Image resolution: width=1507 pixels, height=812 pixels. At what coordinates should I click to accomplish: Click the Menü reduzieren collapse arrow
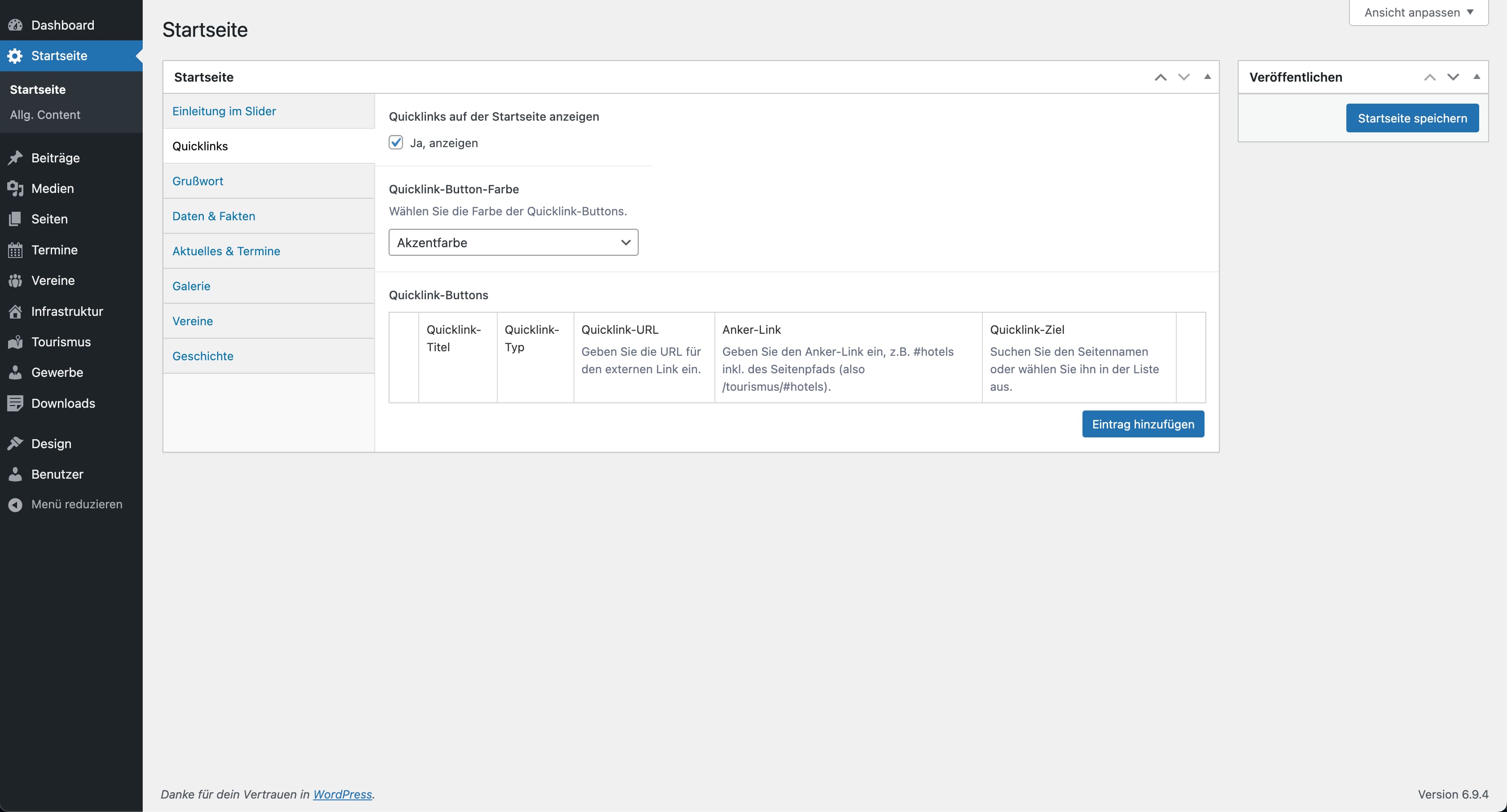(16, 504)
